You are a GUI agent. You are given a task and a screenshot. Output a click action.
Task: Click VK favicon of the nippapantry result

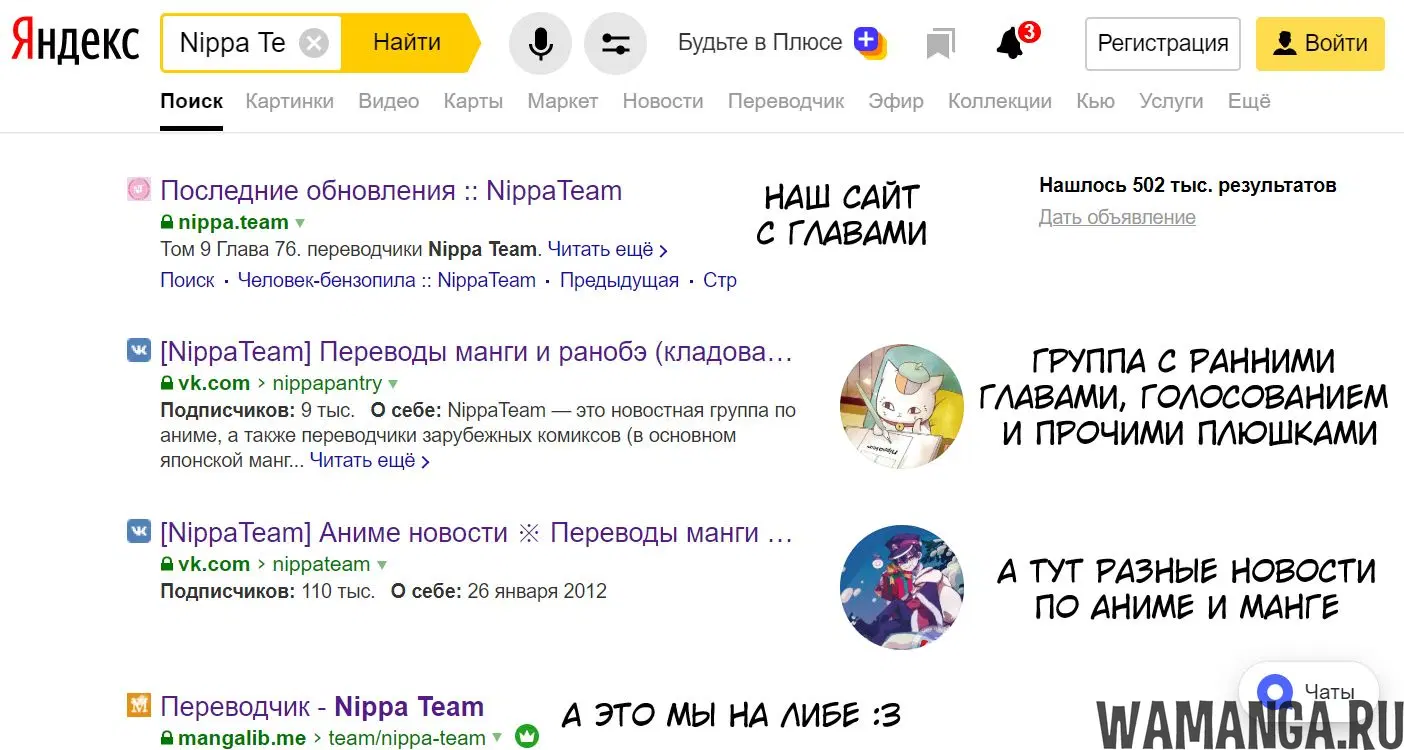click(139, 350)
